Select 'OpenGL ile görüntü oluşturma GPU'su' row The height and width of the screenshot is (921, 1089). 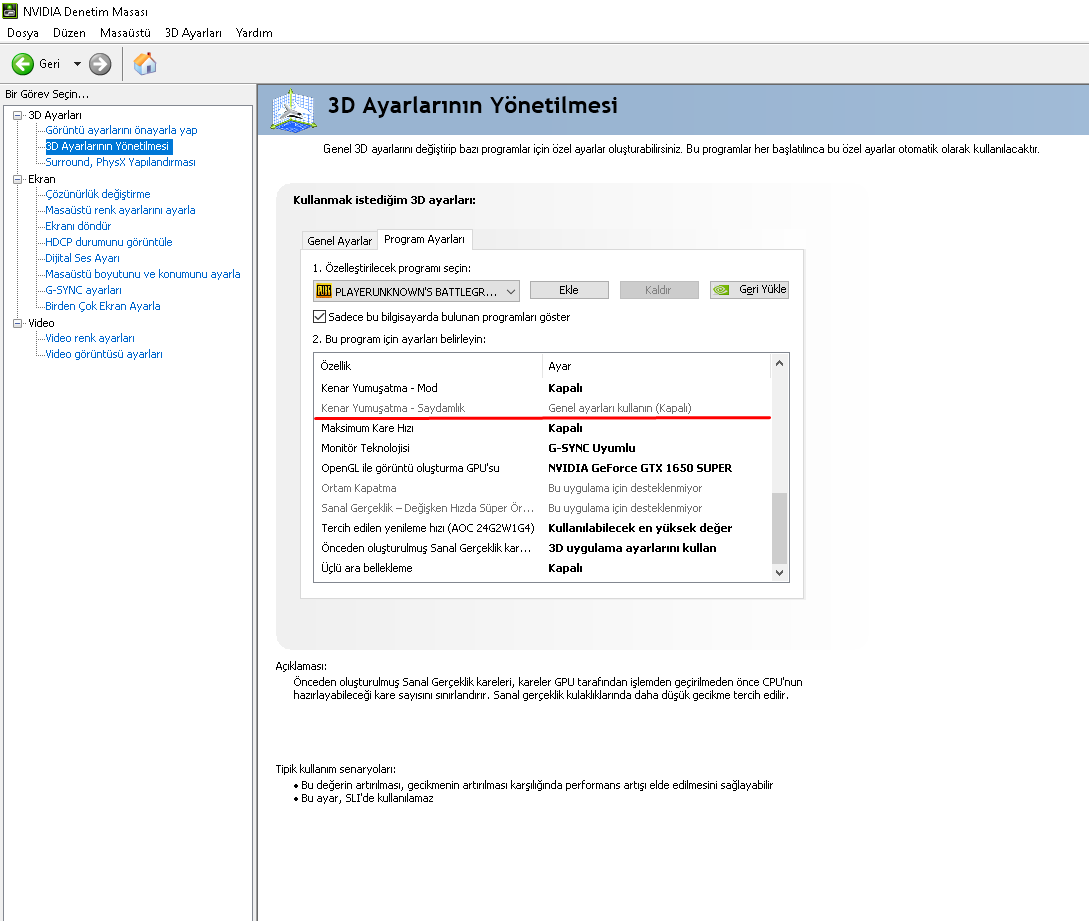[542, 468]
